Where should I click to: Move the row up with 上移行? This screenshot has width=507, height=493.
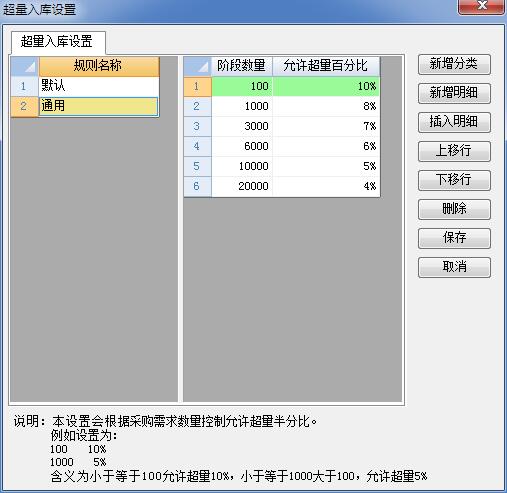pos(454,151)
